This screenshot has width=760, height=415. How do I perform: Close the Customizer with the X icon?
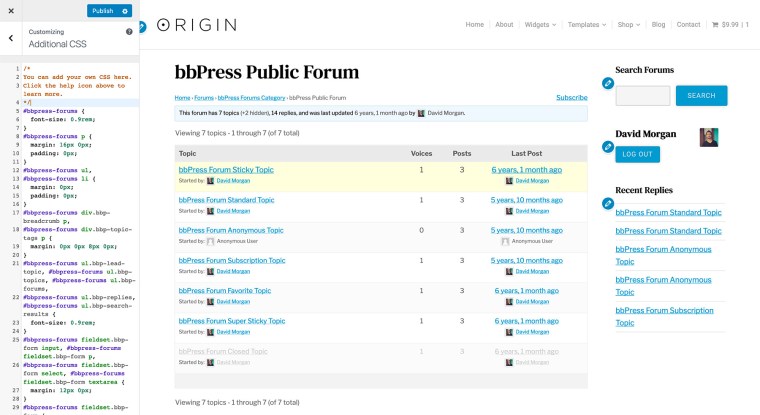pyautogui.click(x=11, y=11)
